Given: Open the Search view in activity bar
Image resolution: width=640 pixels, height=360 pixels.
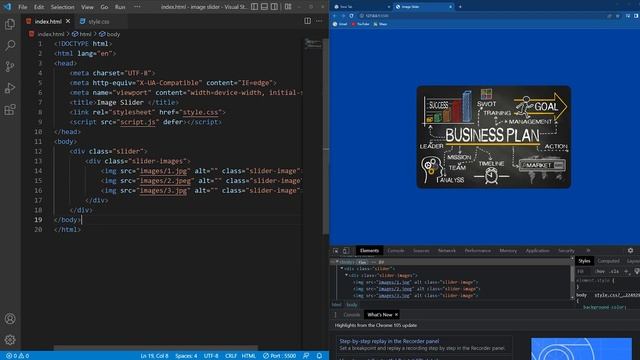Looking at the screenshot, I should (10, 45).
